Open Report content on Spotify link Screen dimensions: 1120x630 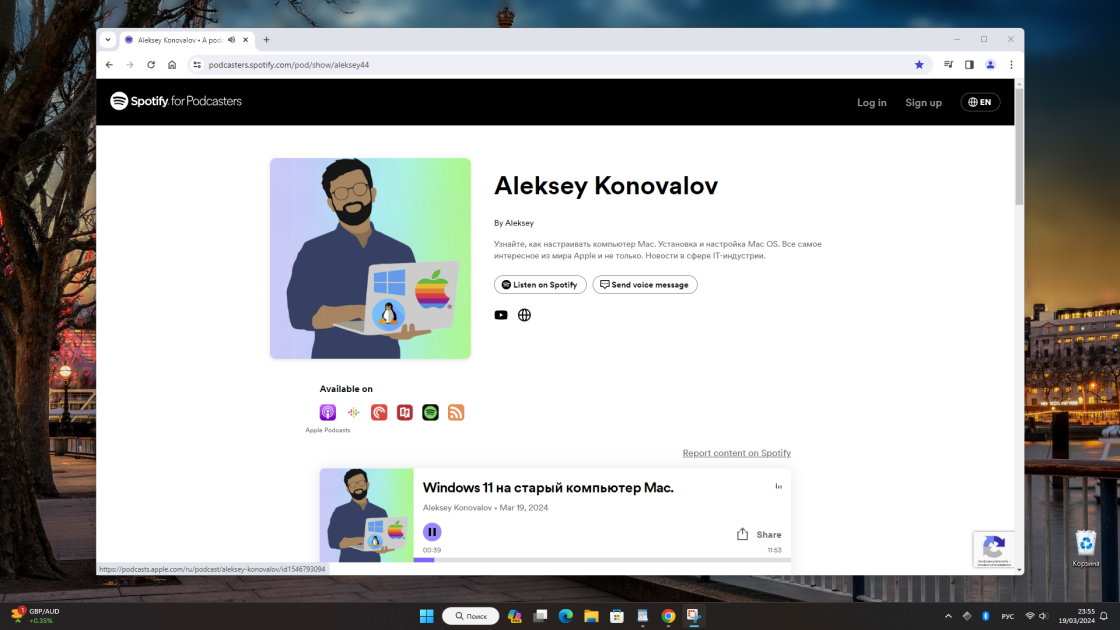click(x=736, y=453)
